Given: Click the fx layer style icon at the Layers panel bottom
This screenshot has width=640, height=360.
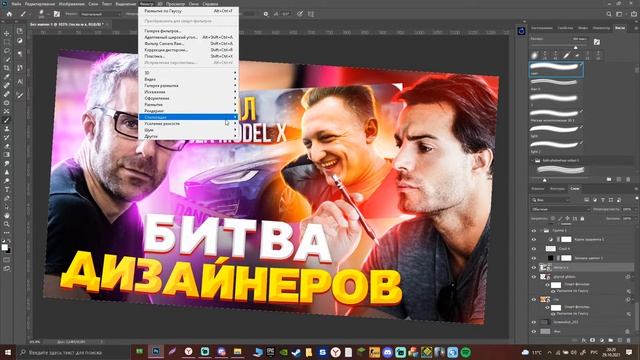Looking at the screenshot, I should pos(584,340).
